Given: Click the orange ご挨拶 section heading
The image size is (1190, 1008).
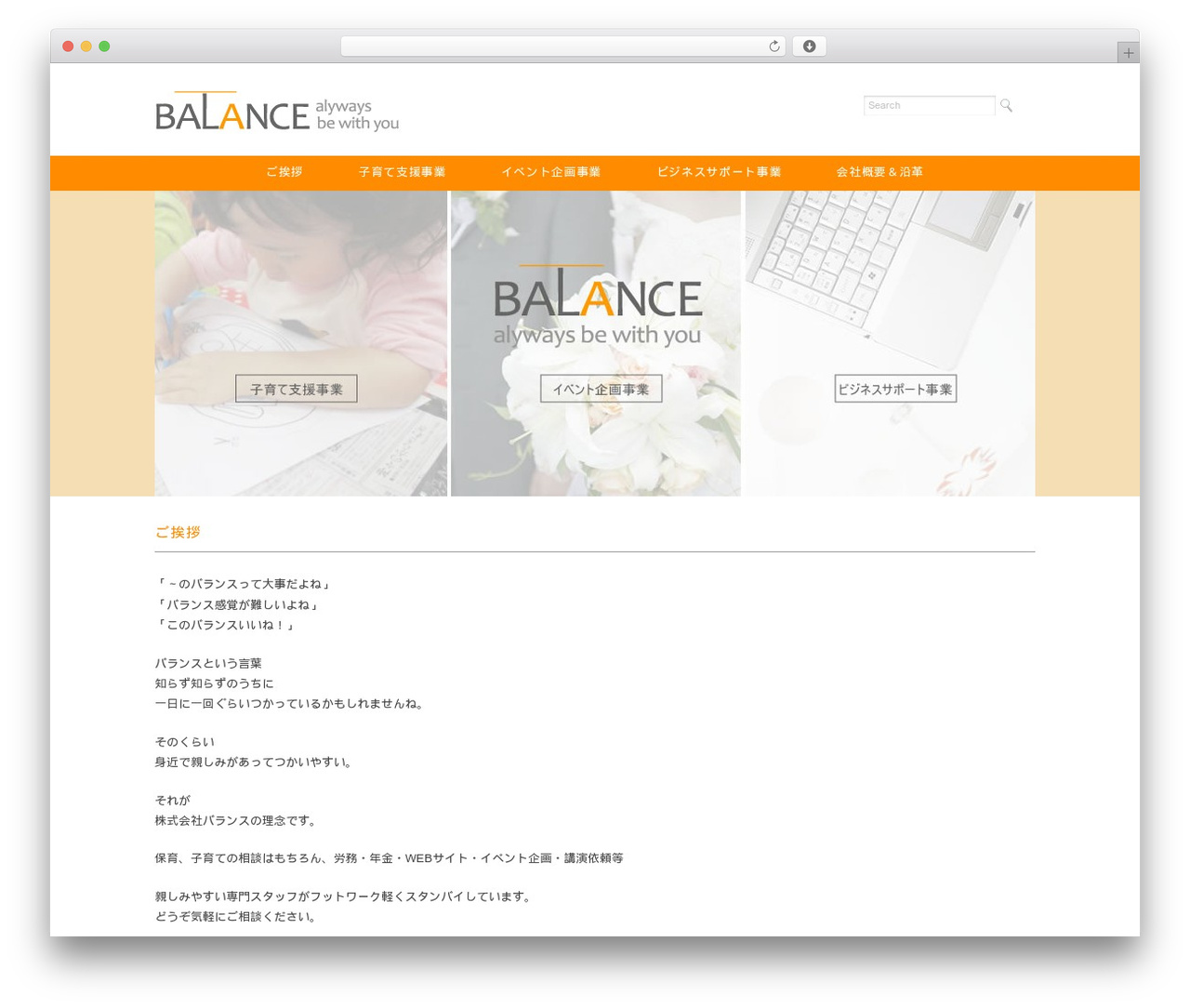Looking at the screenshot, I should (178, 532).
